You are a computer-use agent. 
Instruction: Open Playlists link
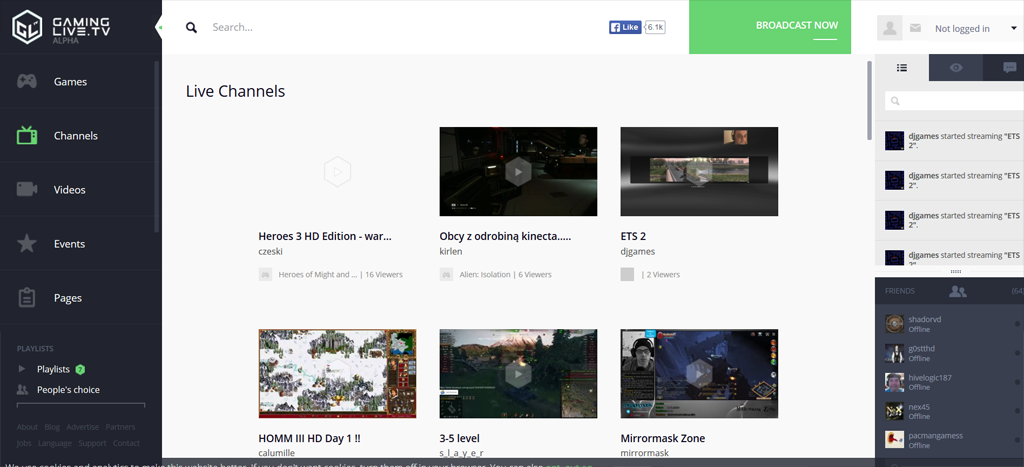click(x=53, y=369)
